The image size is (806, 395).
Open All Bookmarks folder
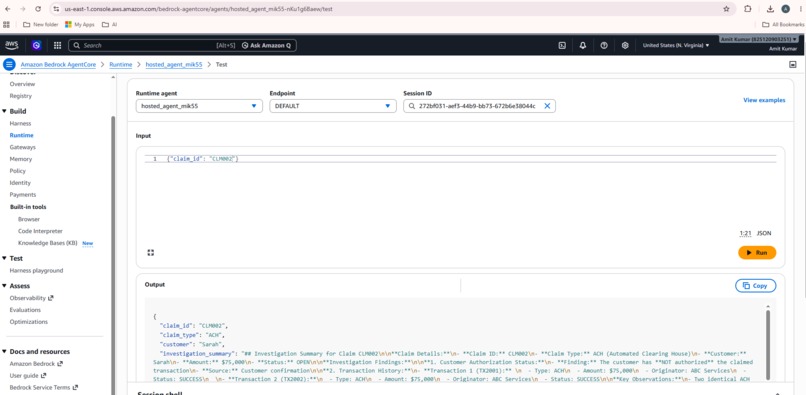[x=783, y=24]
